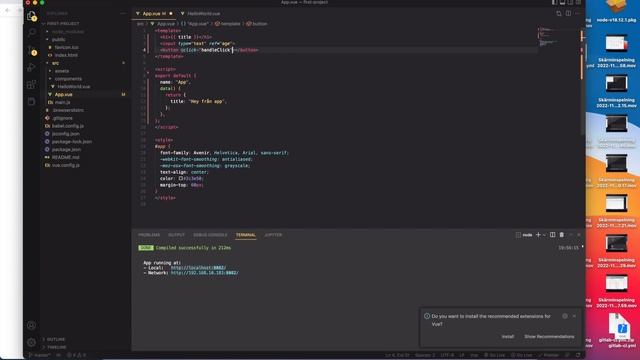Image resolution: width=640 pixels, height=360 pixels.
Task: Open index.html in the file tree
Action: (66, 55)
